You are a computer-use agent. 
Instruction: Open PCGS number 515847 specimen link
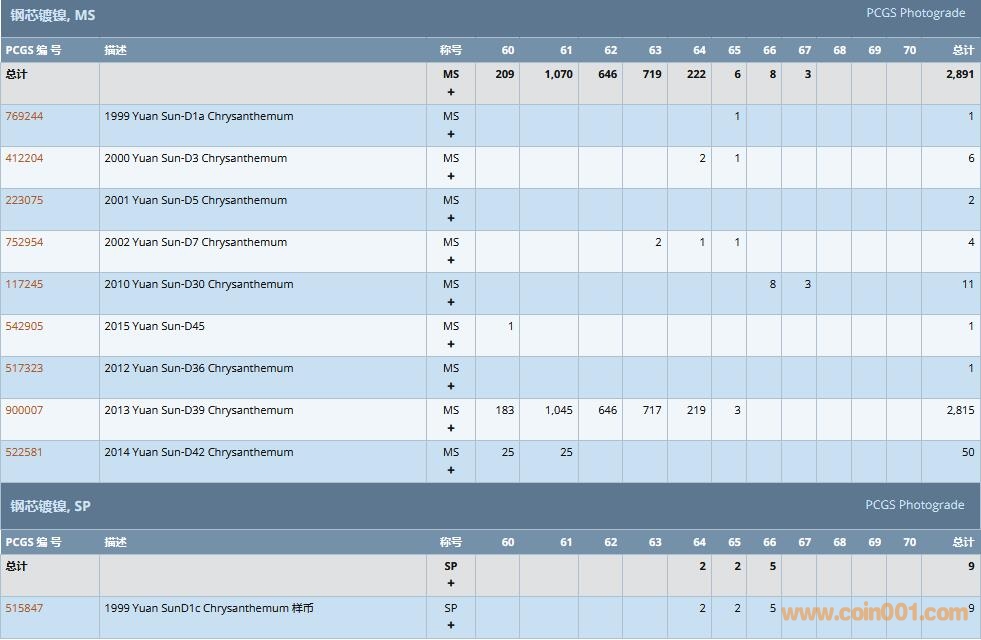(24, 608)
